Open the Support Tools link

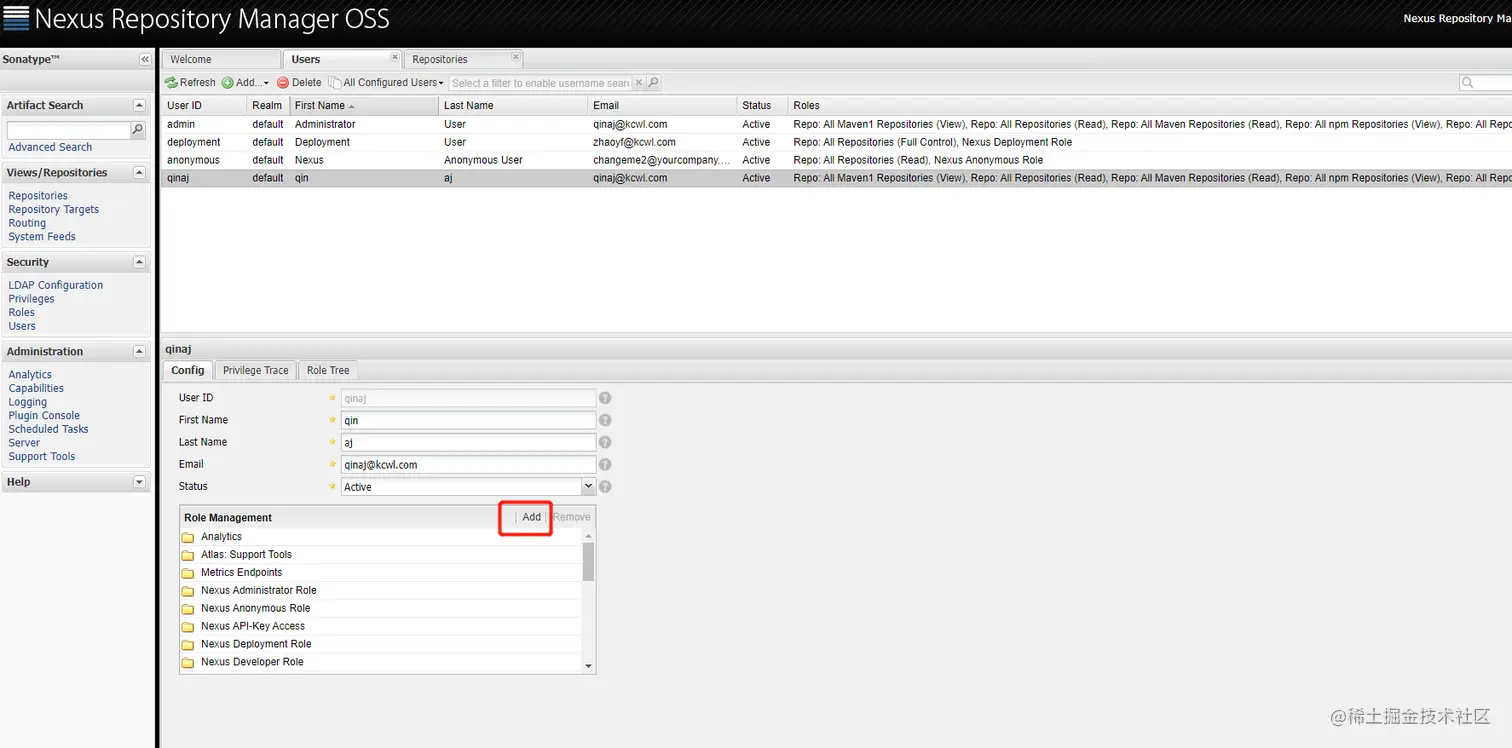click(42, 457)
